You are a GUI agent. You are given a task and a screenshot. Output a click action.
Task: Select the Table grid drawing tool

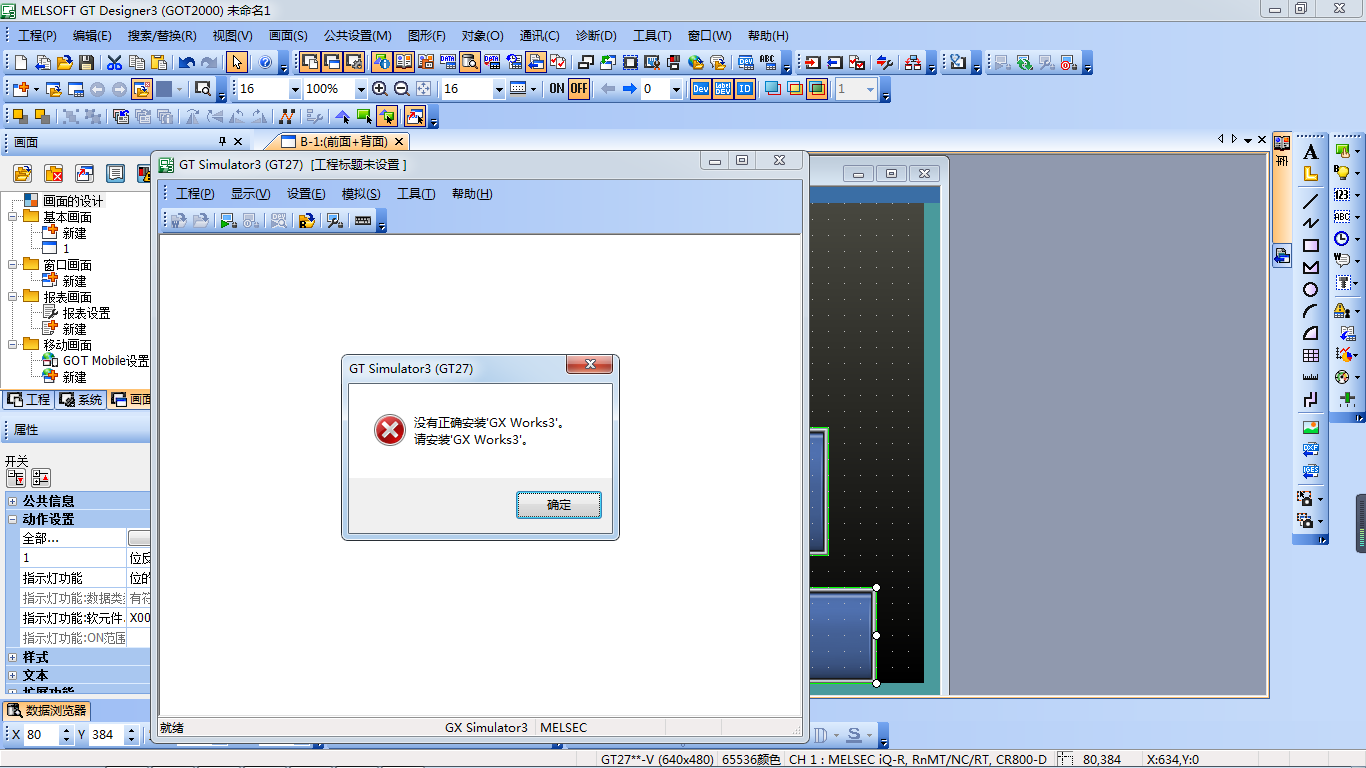pos(1311,355)
